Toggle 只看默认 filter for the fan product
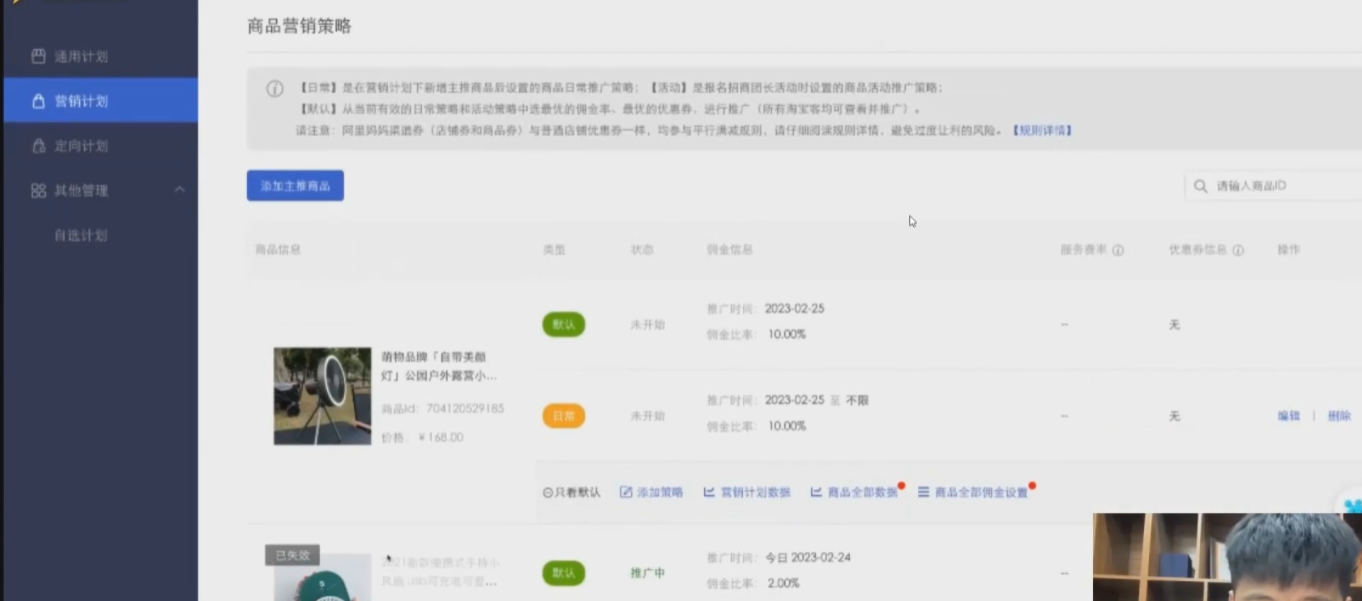The height and width of the screenshot is (601, 1362). [x=572, y=493]
